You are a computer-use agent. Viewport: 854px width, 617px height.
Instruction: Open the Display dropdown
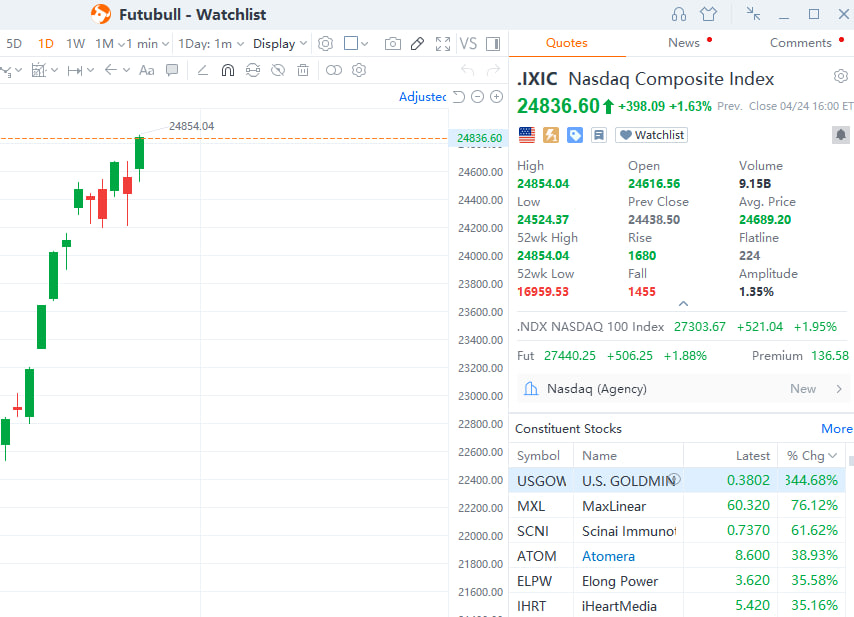[280, 44]
